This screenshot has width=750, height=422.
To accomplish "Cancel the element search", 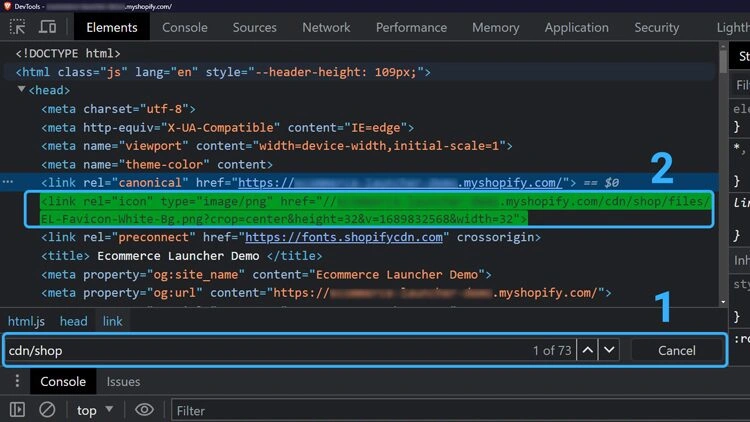I will (x=676, y=350).
